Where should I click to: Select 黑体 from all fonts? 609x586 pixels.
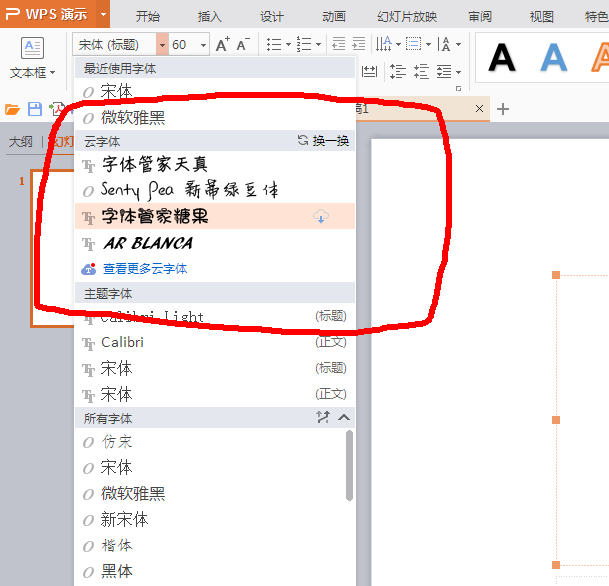point(210,571)
